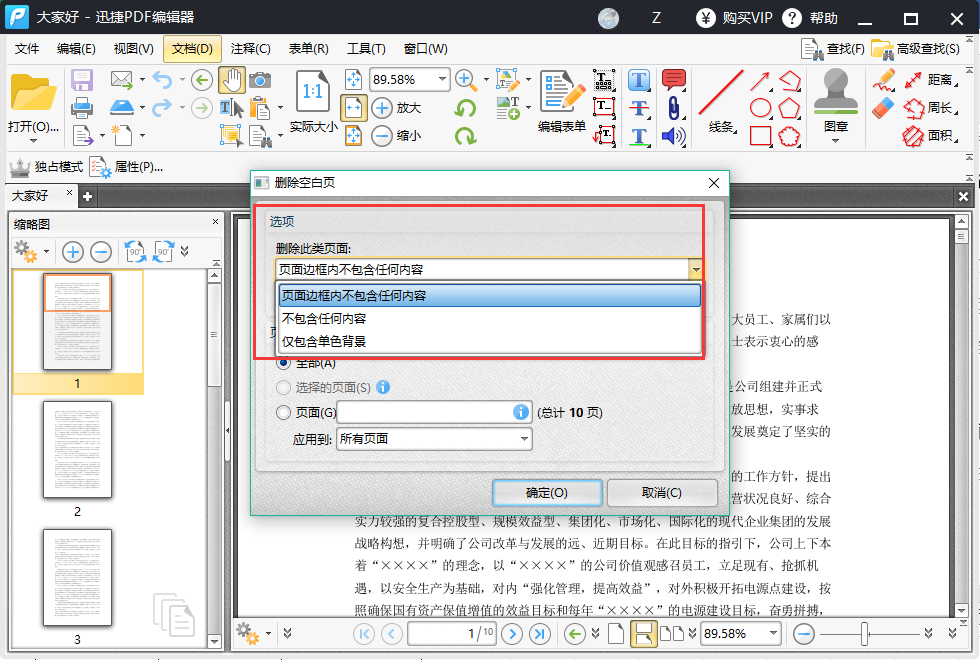Click the page number field 1/10
Image resolution: width=980 pixels, height=660 pixels.
pos(452,634)
